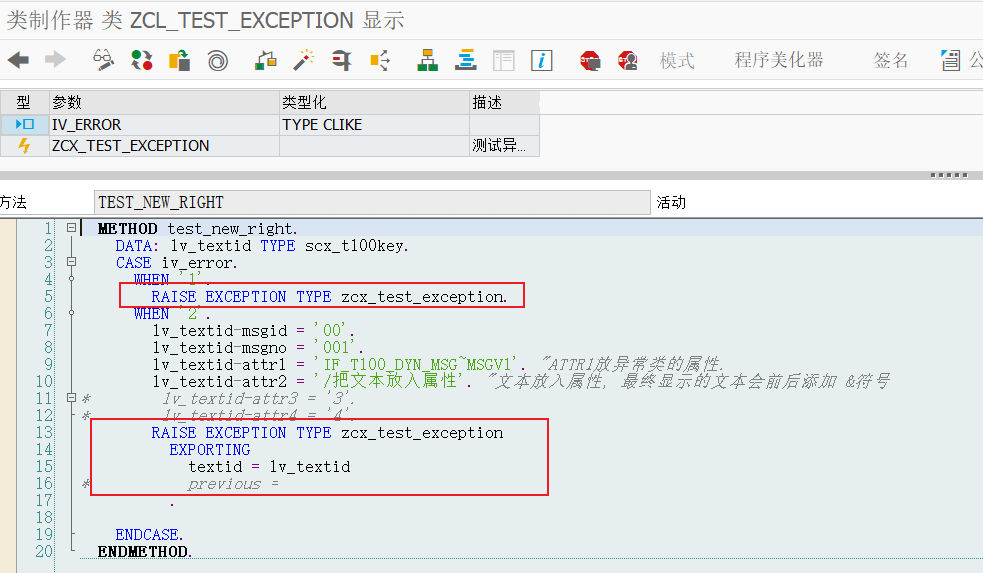Select the IV_ERROR parameter cell

tap(164, 125)
